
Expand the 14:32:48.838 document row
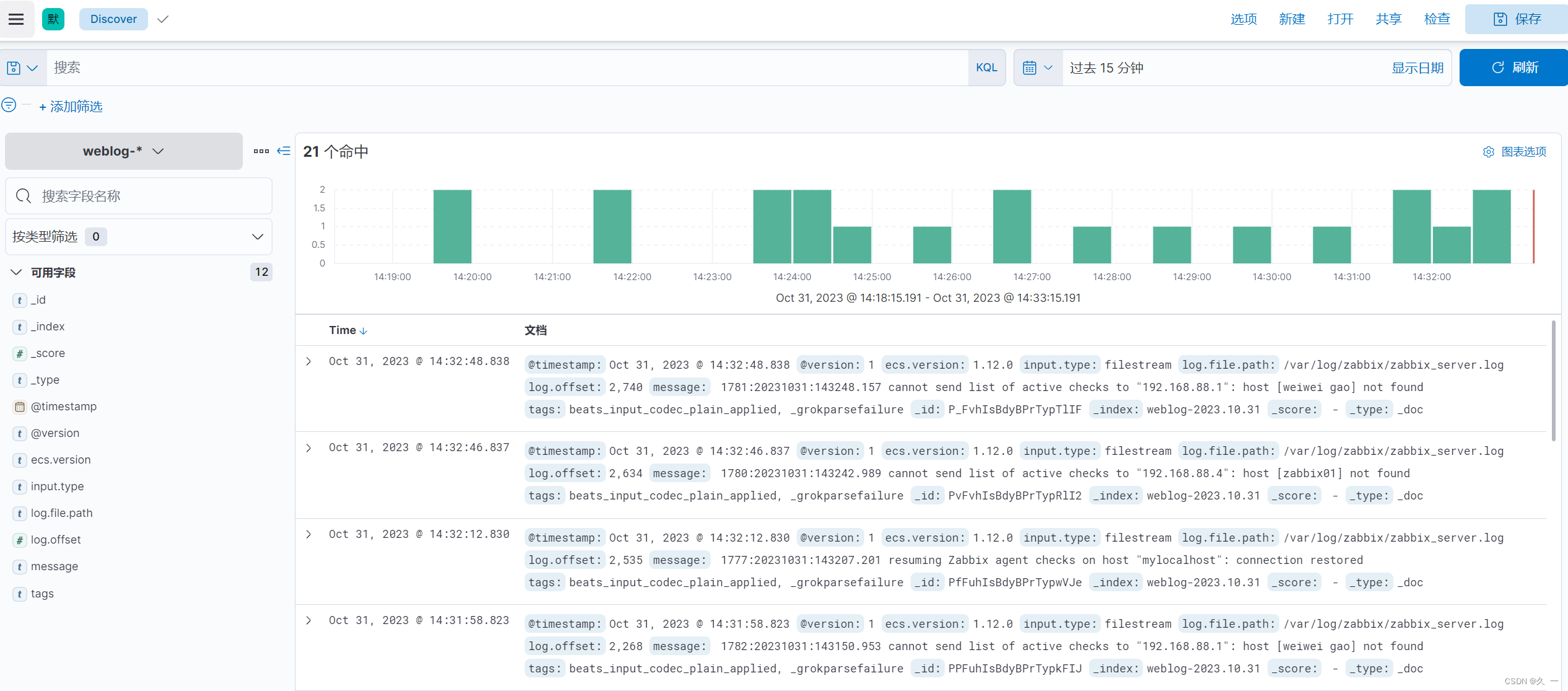[309, 361]
